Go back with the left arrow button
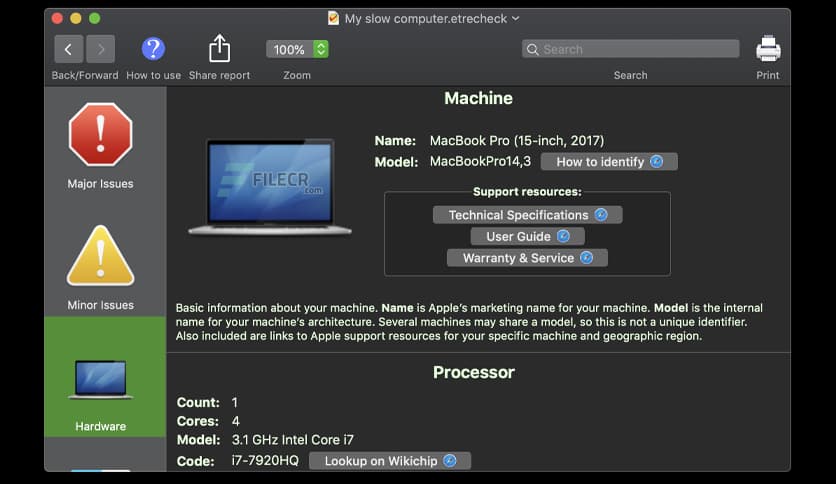This screenshot has width=836, height=484. point(68,50)
